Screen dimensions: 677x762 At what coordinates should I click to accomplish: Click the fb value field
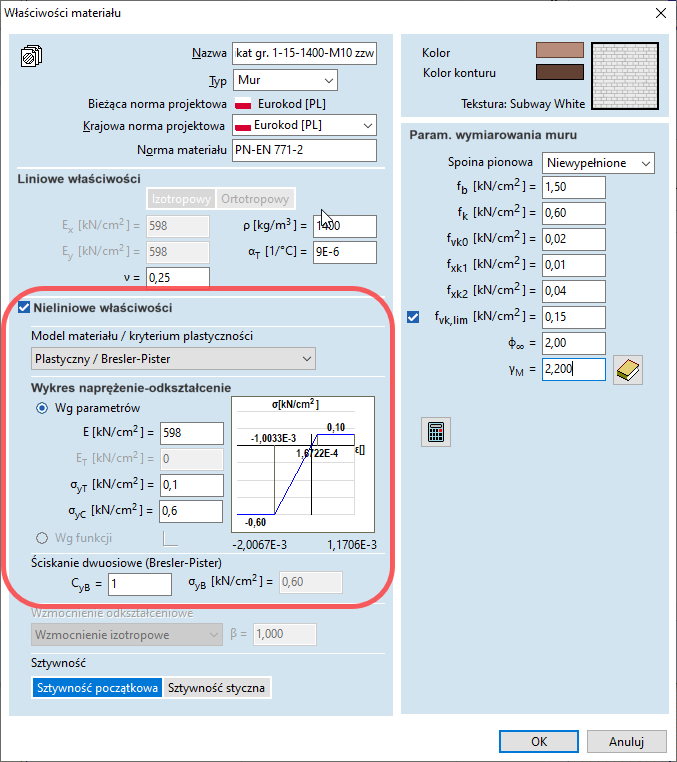click(575, 187)
